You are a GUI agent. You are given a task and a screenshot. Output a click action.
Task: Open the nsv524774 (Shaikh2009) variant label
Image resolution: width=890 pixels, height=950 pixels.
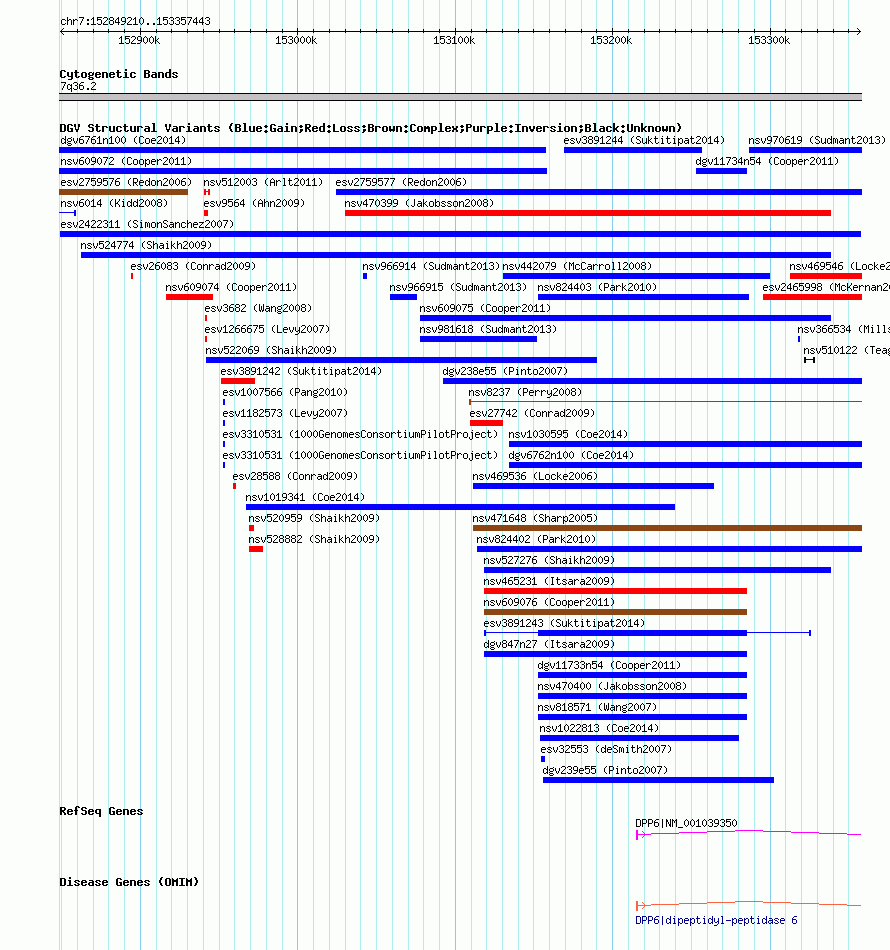147,245
